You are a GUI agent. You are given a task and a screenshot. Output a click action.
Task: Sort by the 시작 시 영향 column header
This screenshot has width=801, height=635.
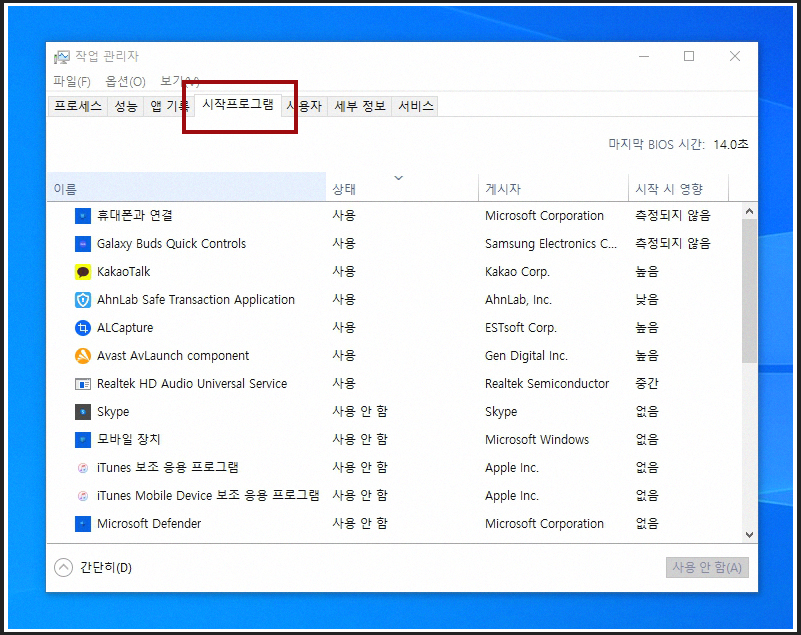click(678, 187)
